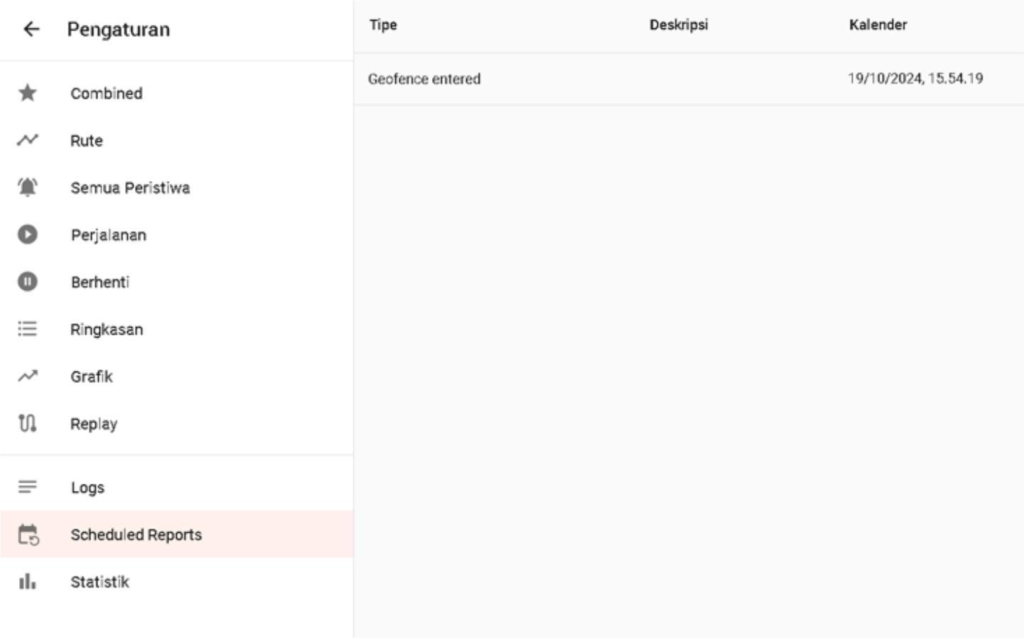Select the star icon for Combined
This screenshot has width=1024, height=638.
click(x=28, y=93)
